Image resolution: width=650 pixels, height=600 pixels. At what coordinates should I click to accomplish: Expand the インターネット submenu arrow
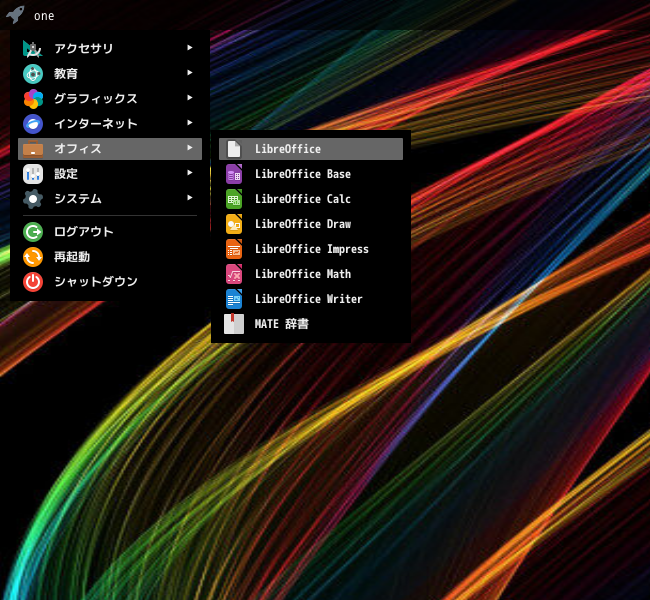[x=189, y=123]
